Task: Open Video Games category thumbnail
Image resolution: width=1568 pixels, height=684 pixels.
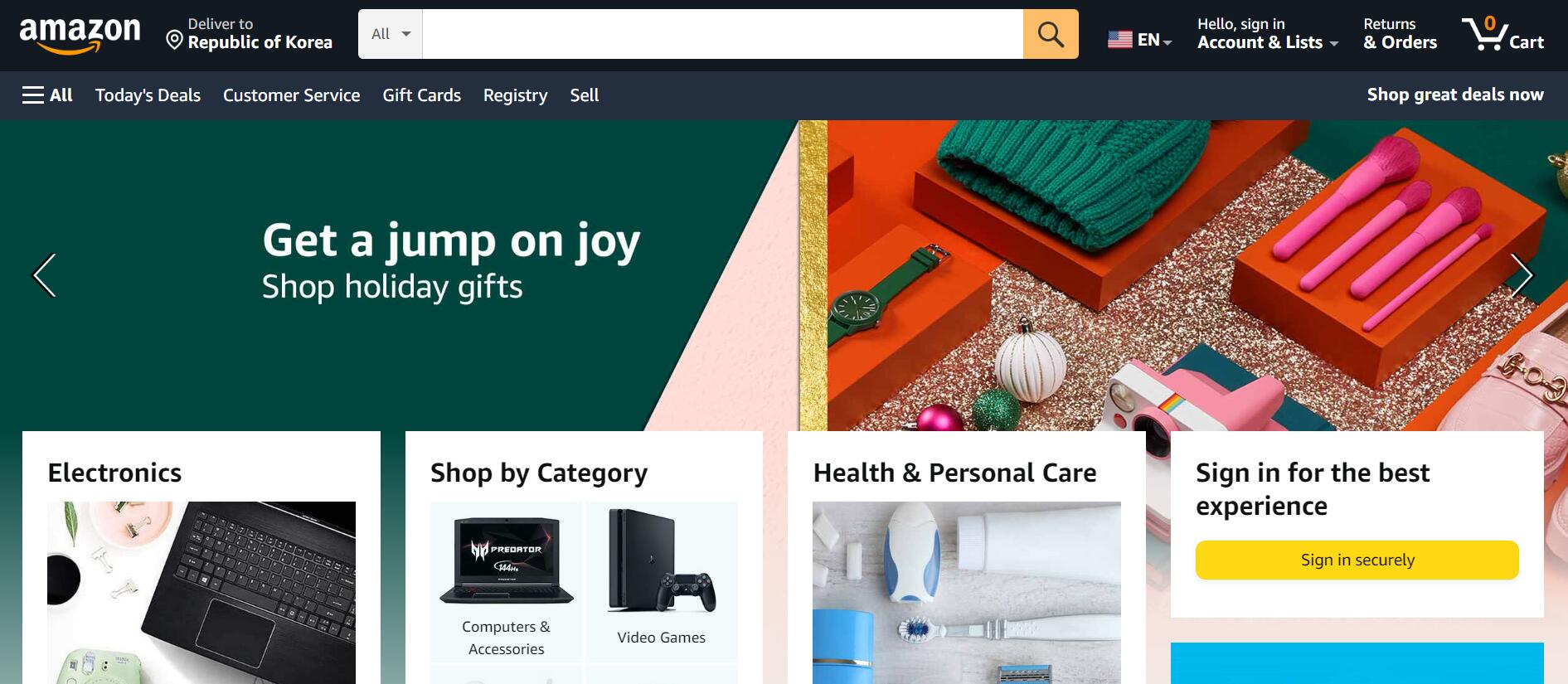Action: coord(661,582)
